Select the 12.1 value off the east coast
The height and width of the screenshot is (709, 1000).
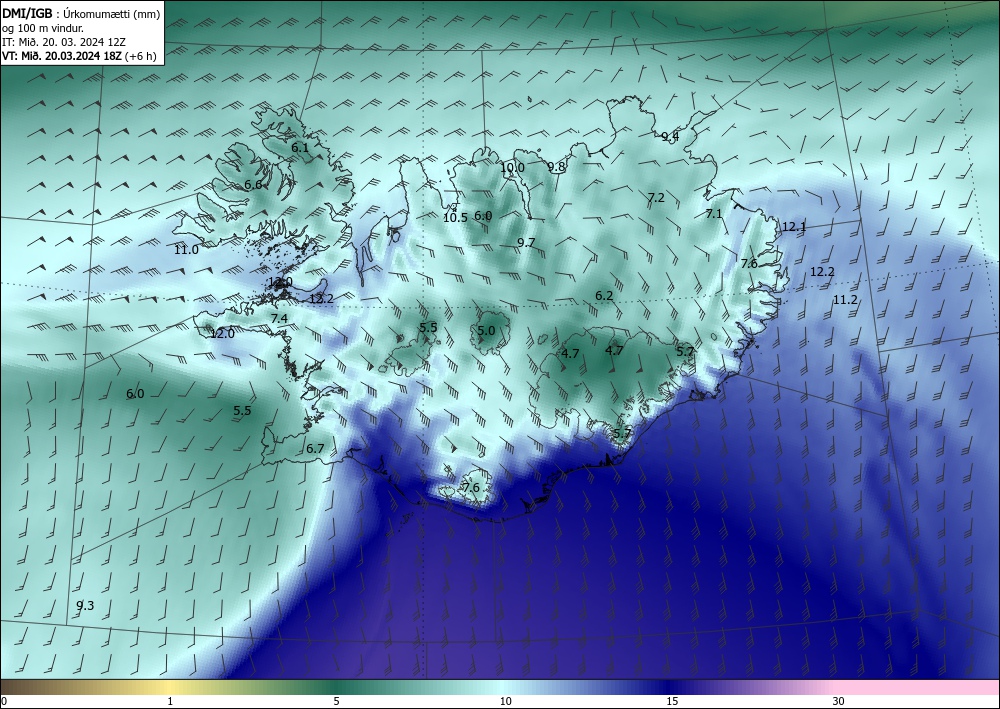point(794,227)
